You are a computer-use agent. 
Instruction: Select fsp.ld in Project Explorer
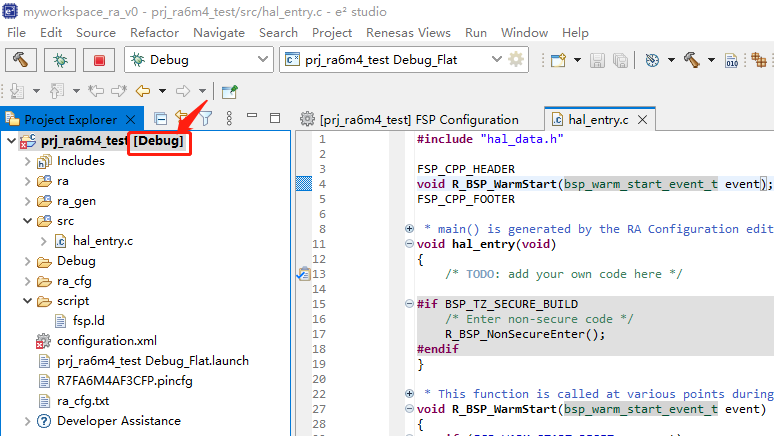click(88, 321)
